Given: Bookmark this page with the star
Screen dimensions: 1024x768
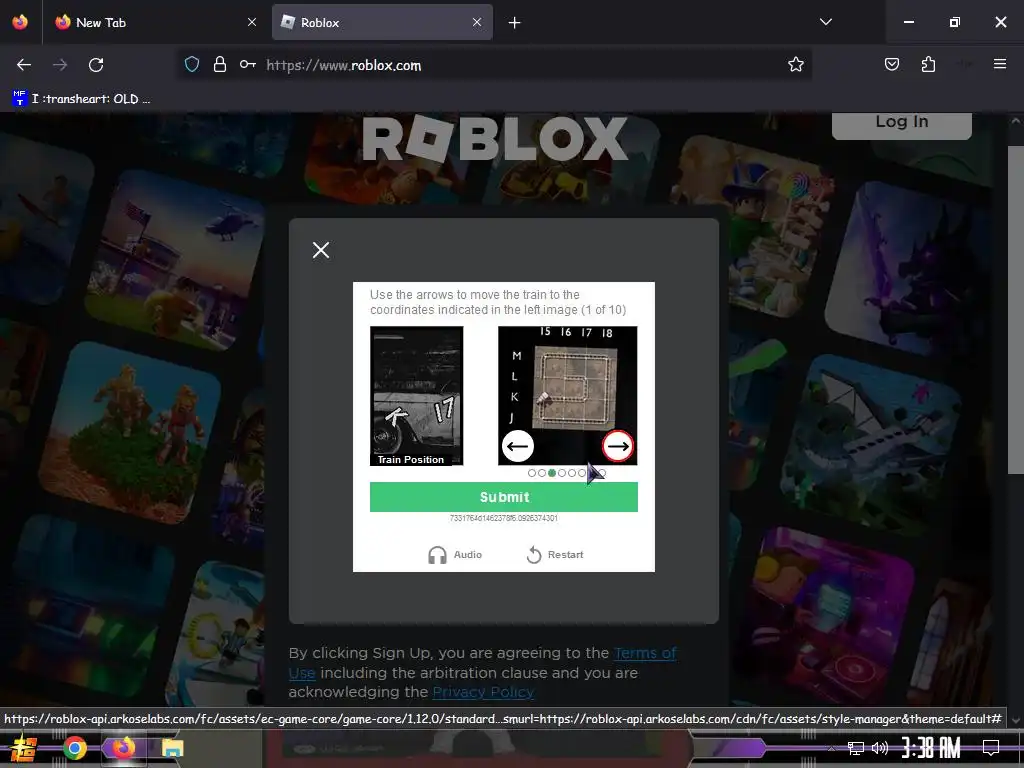Looking at the screenshot, I should [x=795, y=64].
